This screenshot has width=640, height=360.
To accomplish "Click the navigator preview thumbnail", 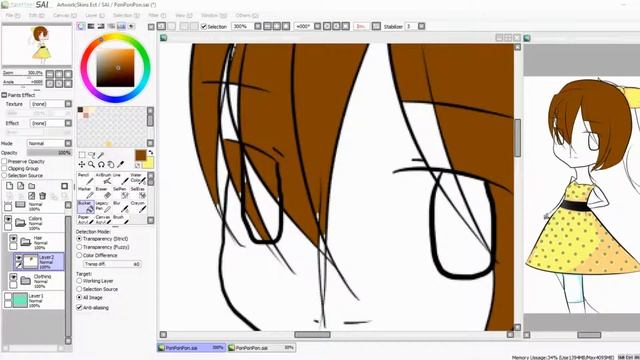I will point(37,45).
